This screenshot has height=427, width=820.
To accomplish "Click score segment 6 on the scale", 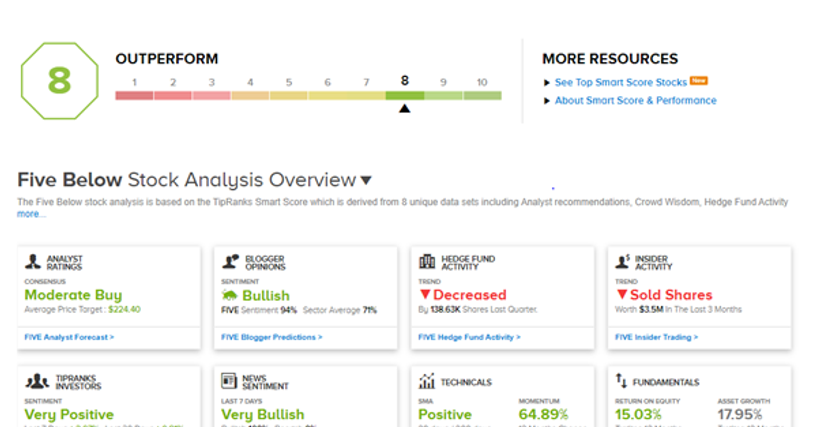I will (x=327, y=96).
